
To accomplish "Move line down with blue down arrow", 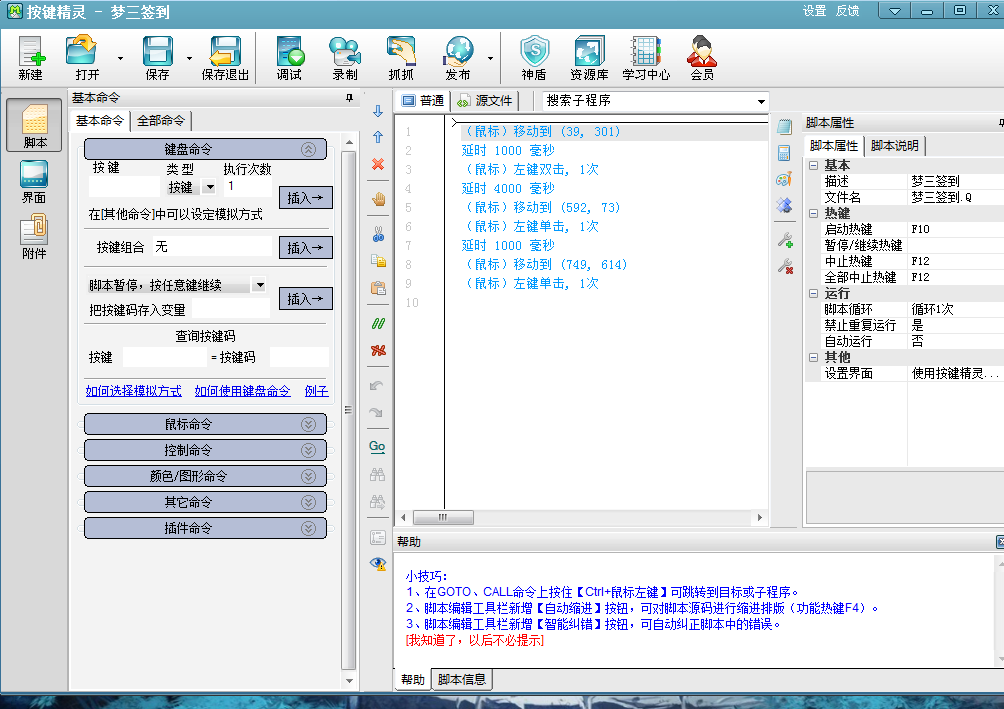I will pyautogui.click(x=378, y=111).
